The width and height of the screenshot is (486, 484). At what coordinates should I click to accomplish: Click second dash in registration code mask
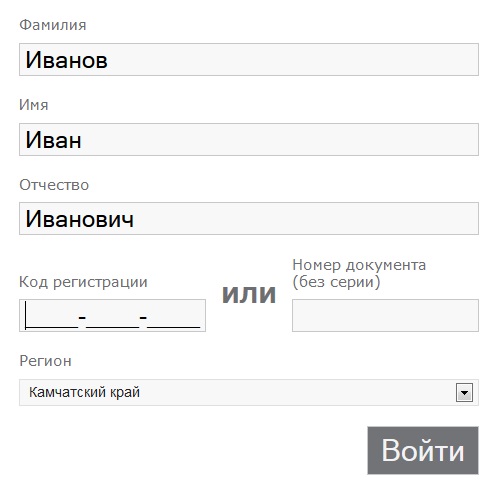tap(143, 317)
